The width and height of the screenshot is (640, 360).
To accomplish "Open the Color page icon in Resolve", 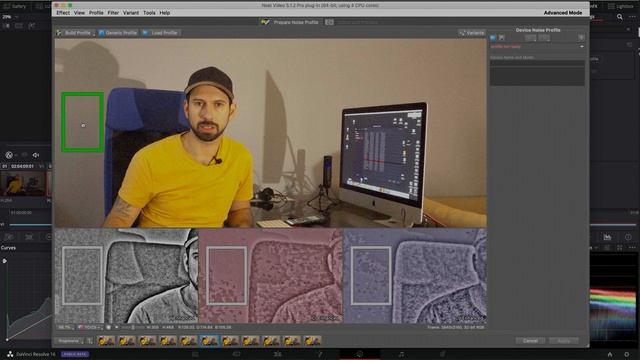I will tap(360, 354).
